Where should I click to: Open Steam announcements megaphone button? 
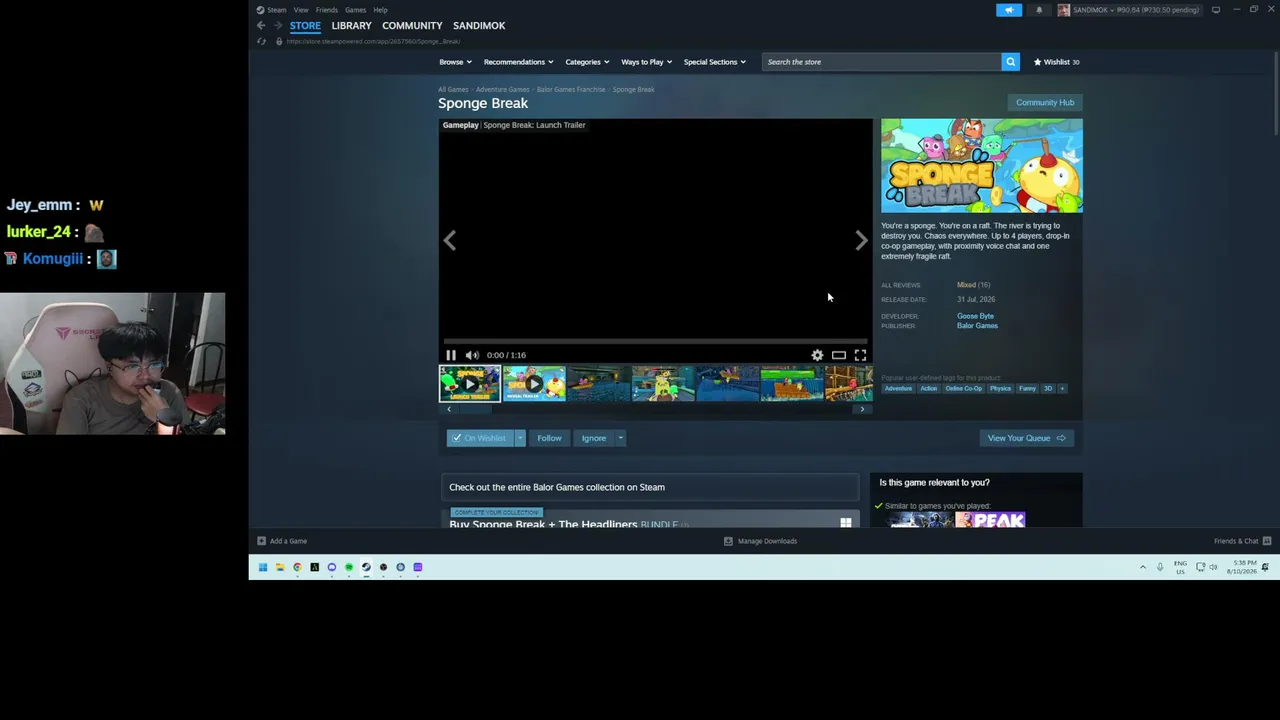pyautogui.click(x=1009, y=10)
